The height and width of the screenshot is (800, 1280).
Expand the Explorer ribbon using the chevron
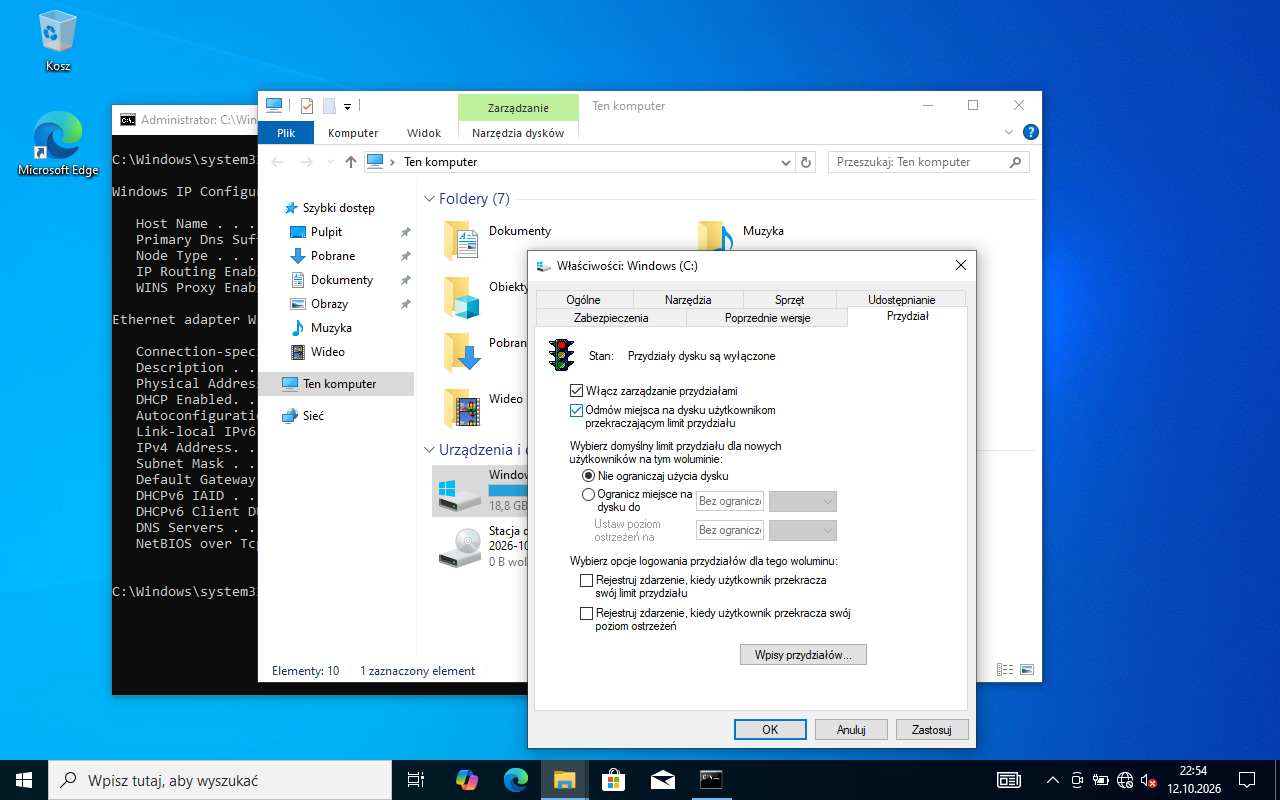click(1009, 132)
